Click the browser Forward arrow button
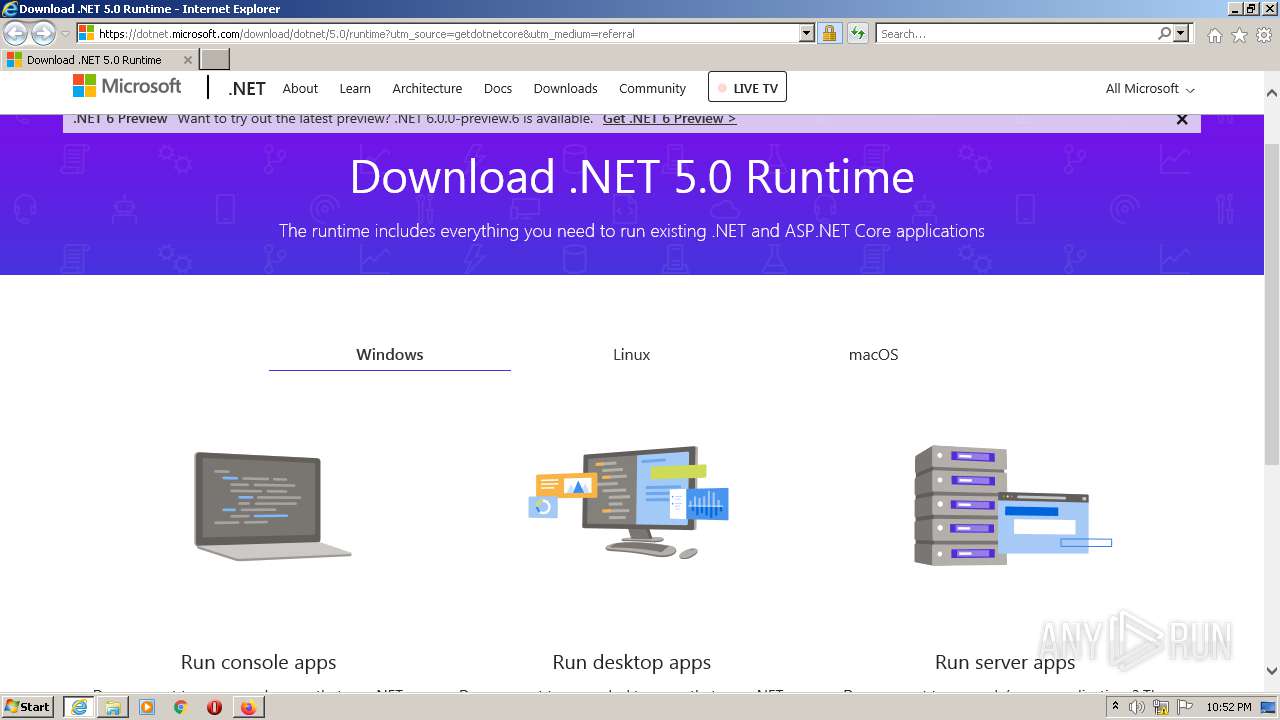This screenshot has width=1280, height=720. (x=43, y=34)
